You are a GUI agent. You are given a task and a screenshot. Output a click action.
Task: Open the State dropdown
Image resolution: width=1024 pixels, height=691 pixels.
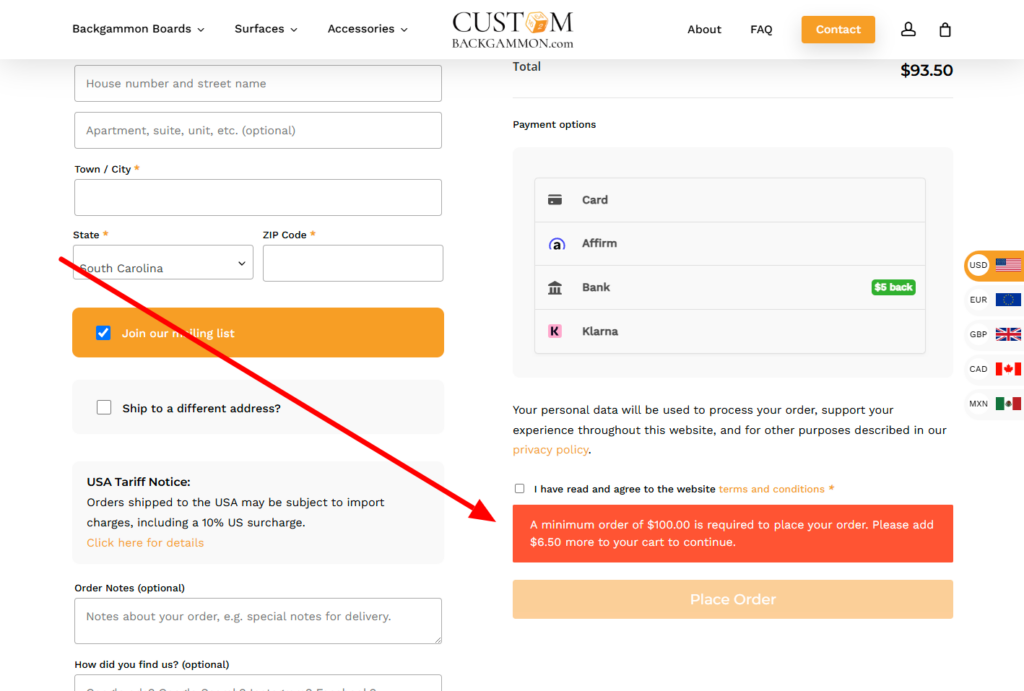(163, 263)
